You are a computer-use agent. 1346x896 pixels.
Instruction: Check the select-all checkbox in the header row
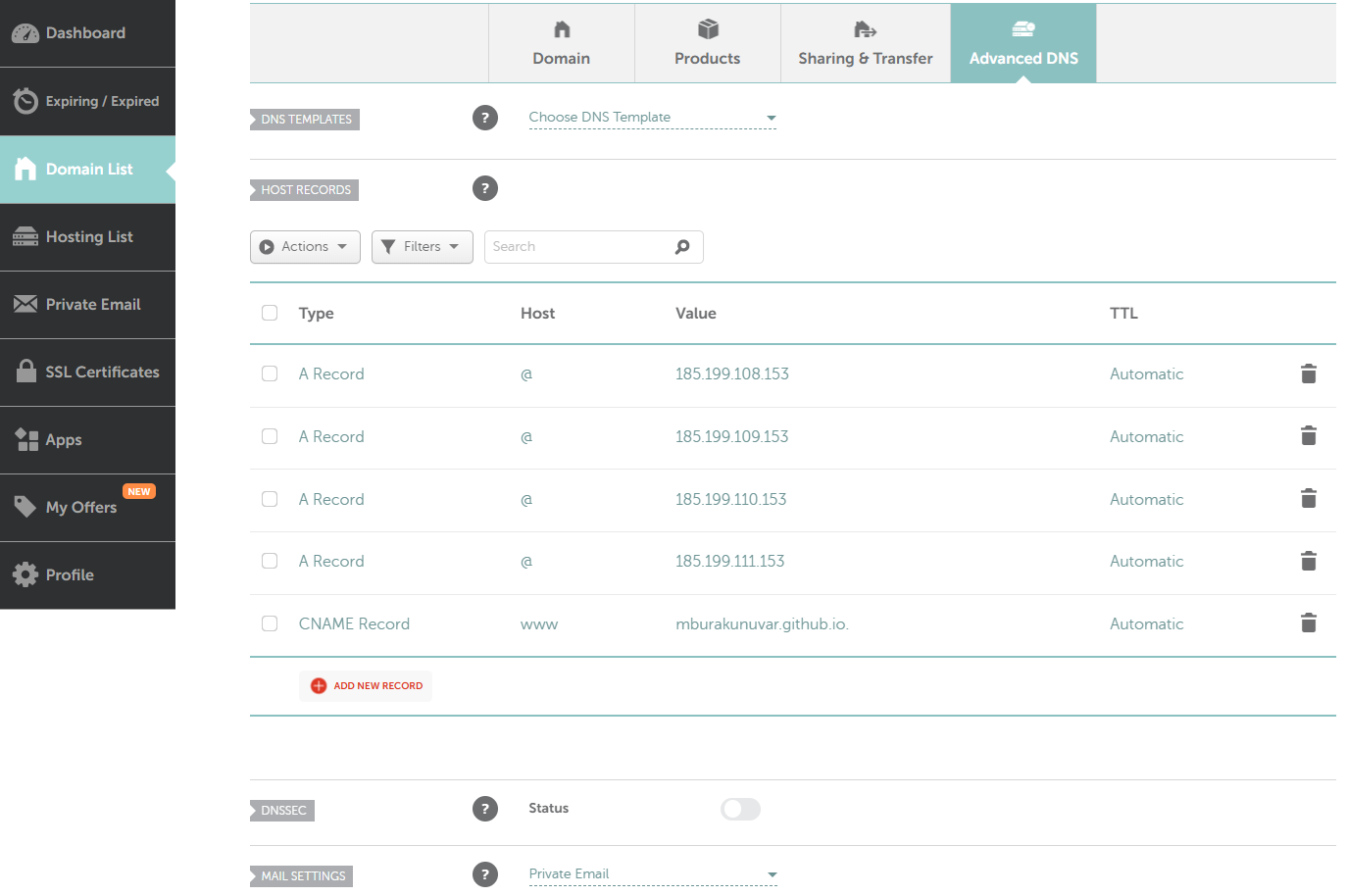point(270,313)
